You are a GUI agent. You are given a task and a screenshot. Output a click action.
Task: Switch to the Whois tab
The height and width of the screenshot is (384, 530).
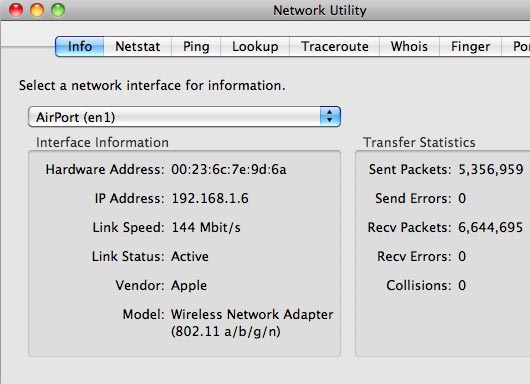click(409, 46)
